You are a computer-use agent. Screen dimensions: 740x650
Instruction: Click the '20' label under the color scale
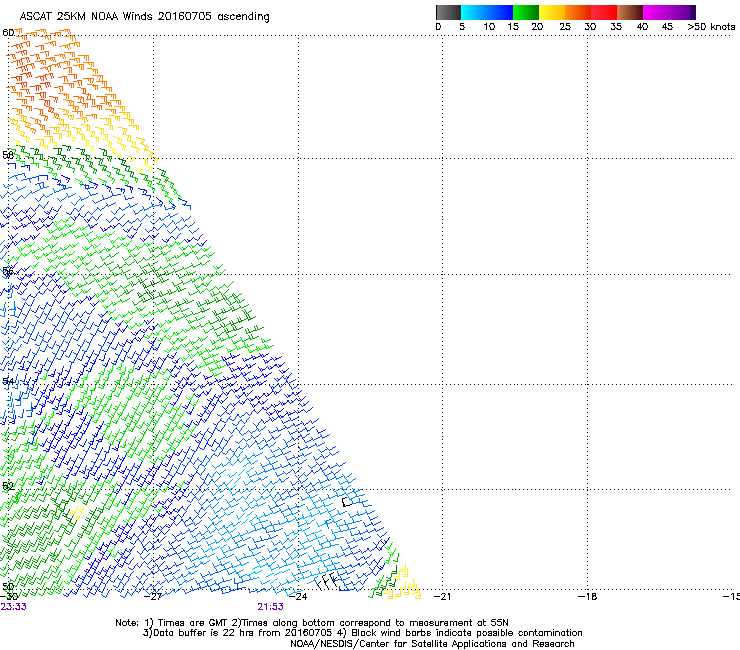537,27
